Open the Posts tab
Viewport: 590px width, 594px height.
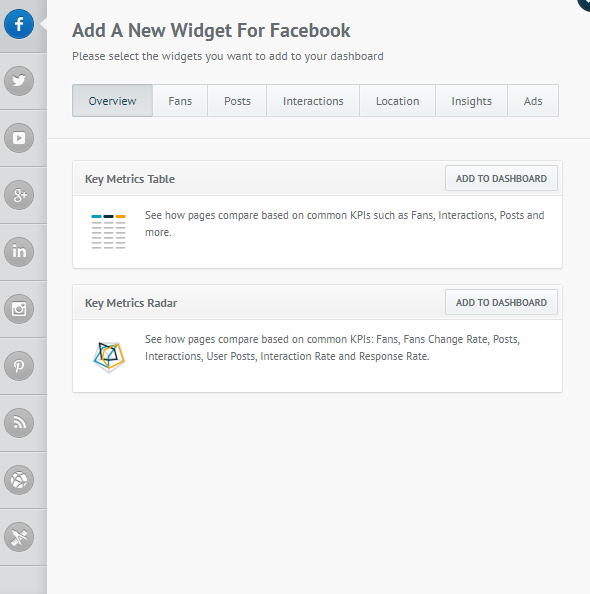pyautogui.click(x=237, y=101)
